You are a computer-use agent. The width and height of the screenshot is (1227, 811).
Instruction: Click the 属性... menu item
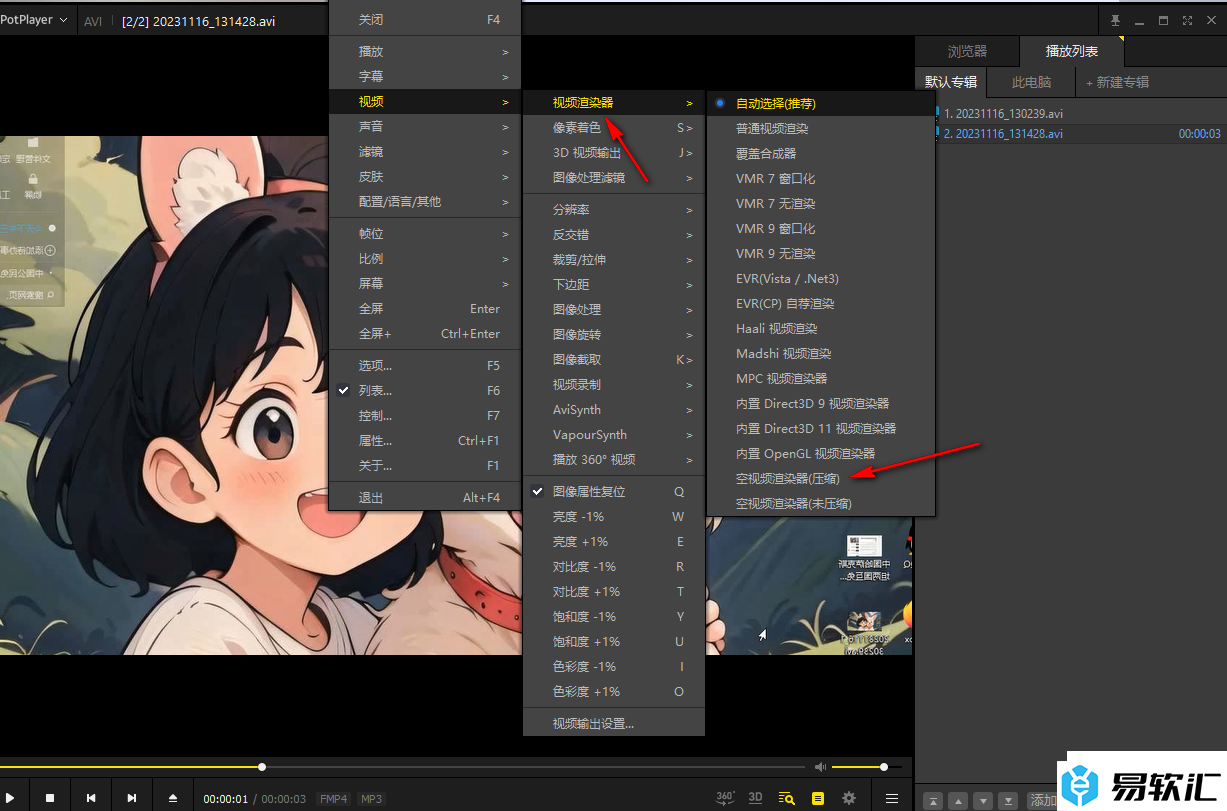pos(425,441)
